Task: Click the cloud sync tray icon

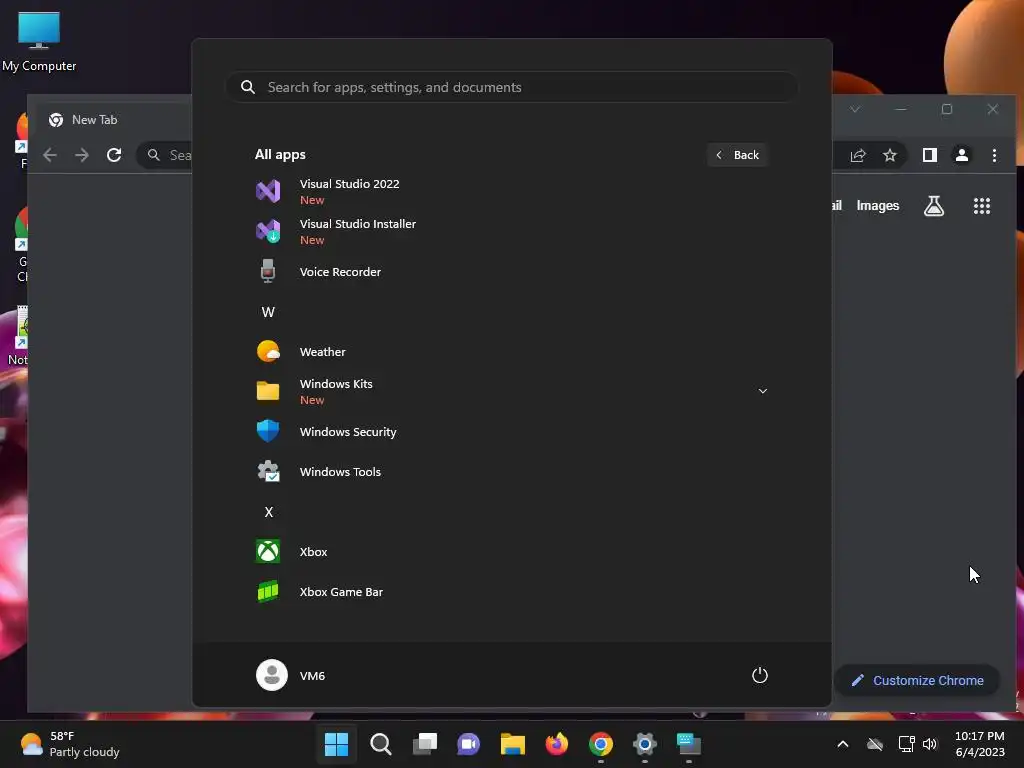Action: tap(875, 744)
